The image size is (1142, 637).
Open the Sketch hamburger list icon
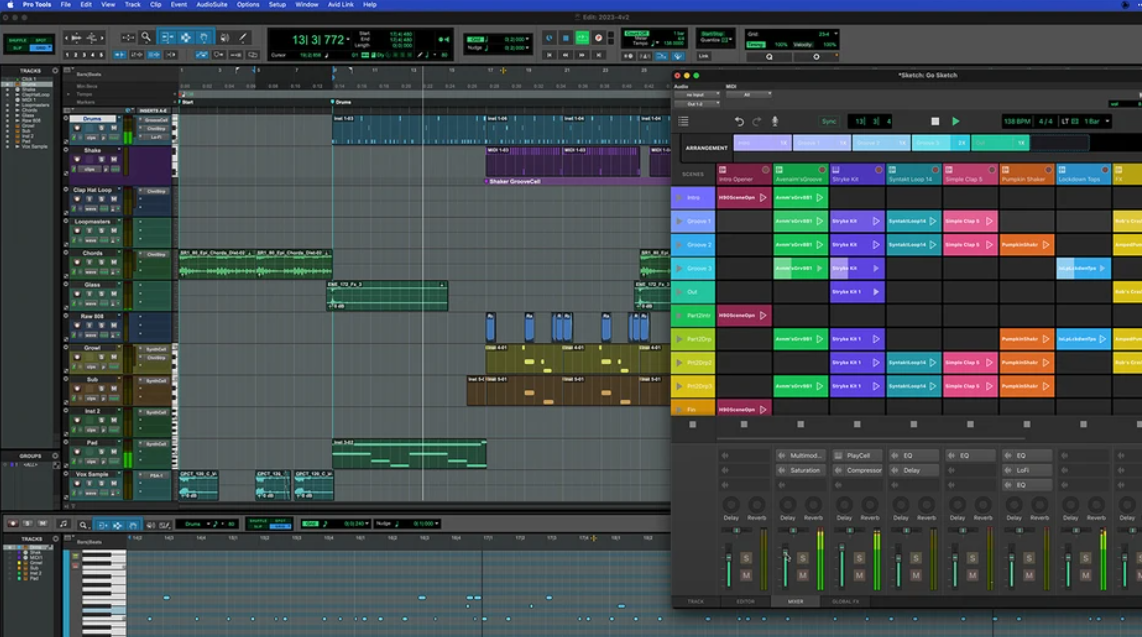(x=684, y=121)
